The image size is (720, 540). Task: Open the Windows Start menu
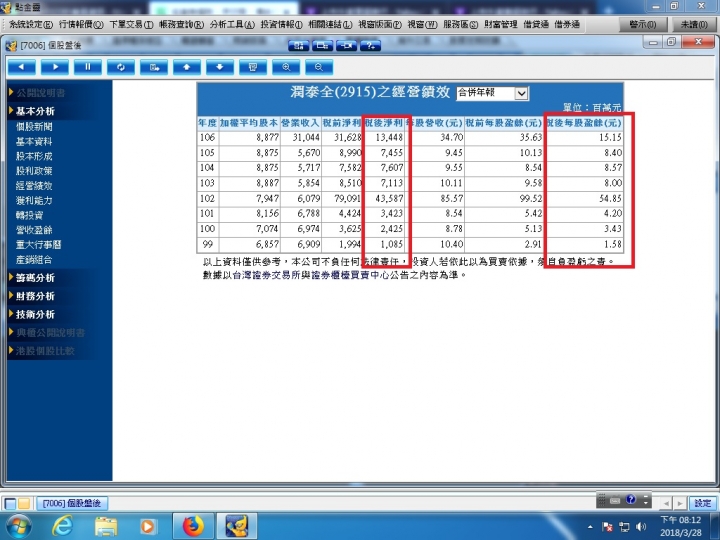click(19, 526)
